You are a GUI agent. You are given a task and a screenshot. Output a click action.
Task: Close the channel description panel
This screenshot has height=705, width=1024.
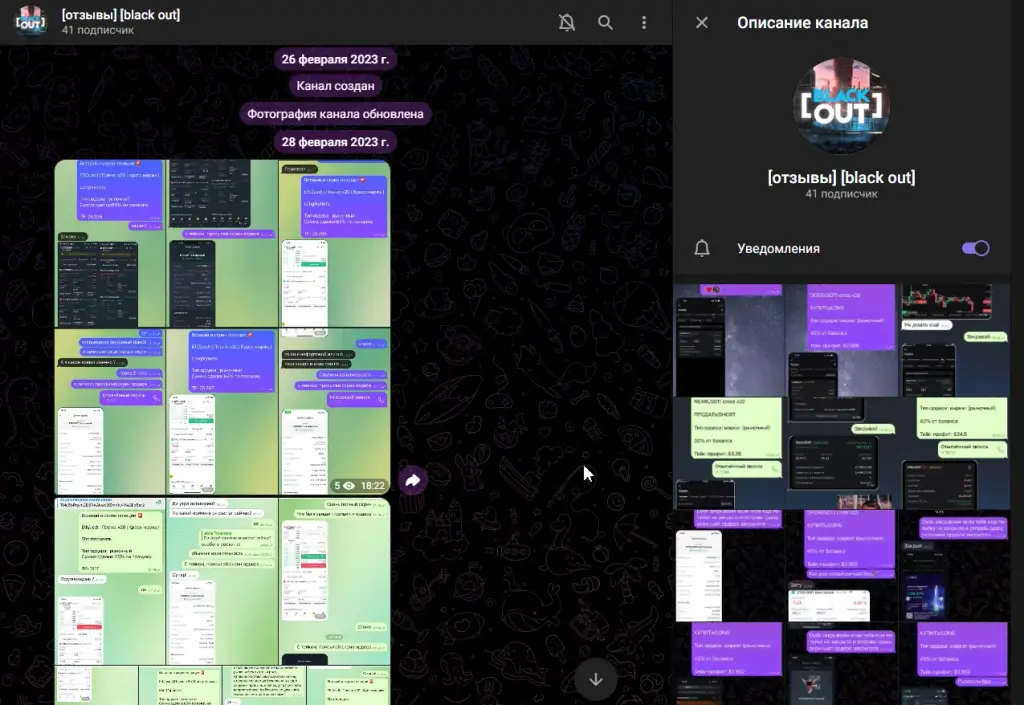click(702, 23)
